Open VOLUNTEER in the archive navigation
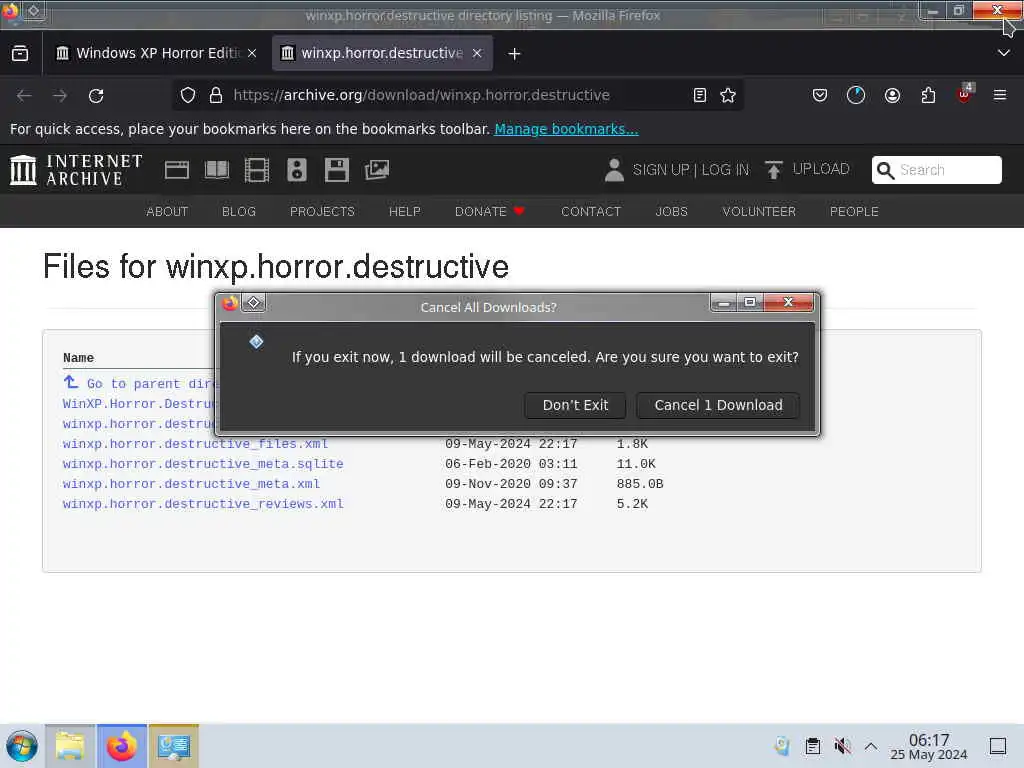This screenshot has height=768, width=1024. [x=759, y=212]
